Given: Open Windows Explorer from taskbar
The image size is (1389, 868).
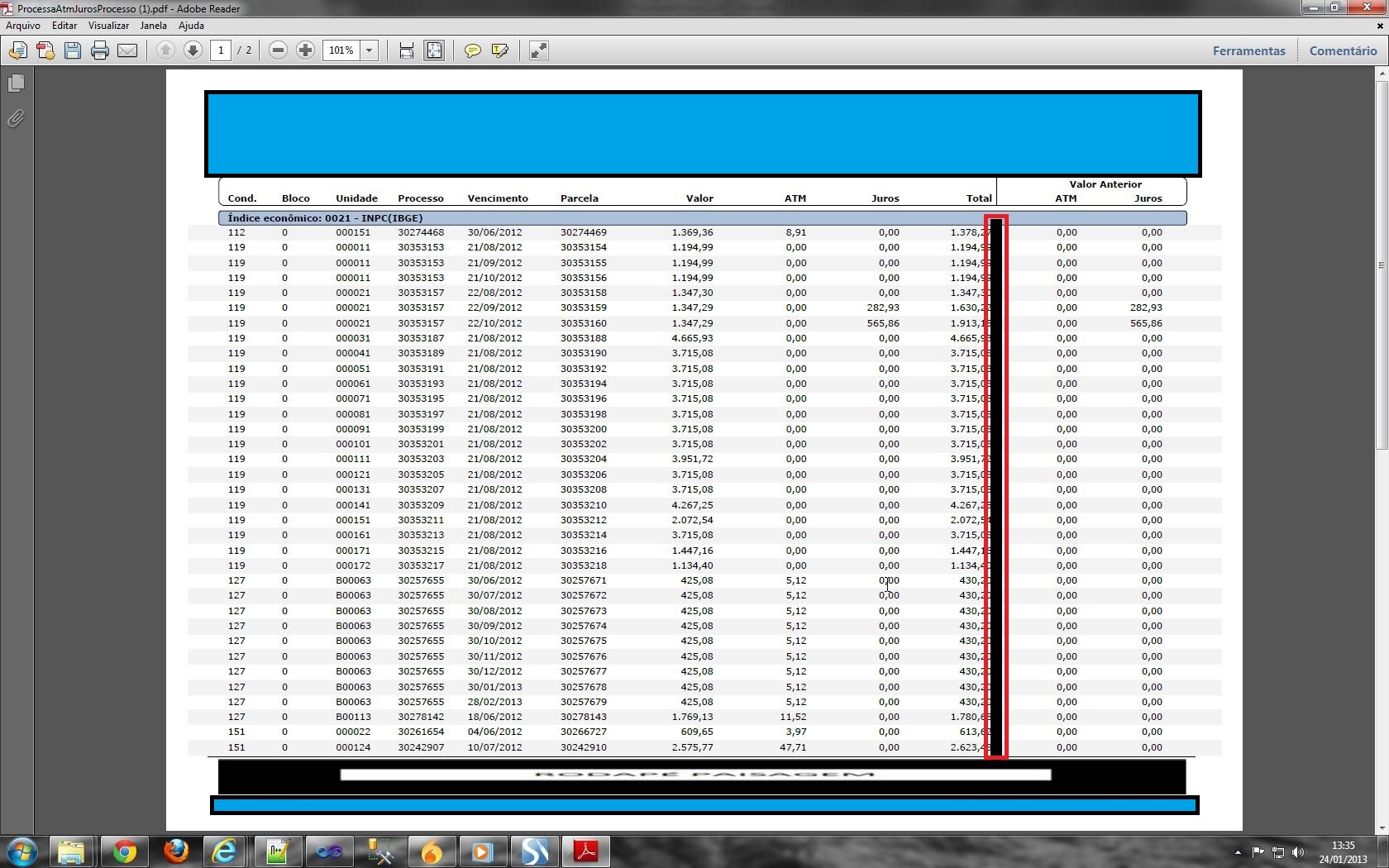Looking at the screenshot, I should pyautogui.click(x=71, y=851).
